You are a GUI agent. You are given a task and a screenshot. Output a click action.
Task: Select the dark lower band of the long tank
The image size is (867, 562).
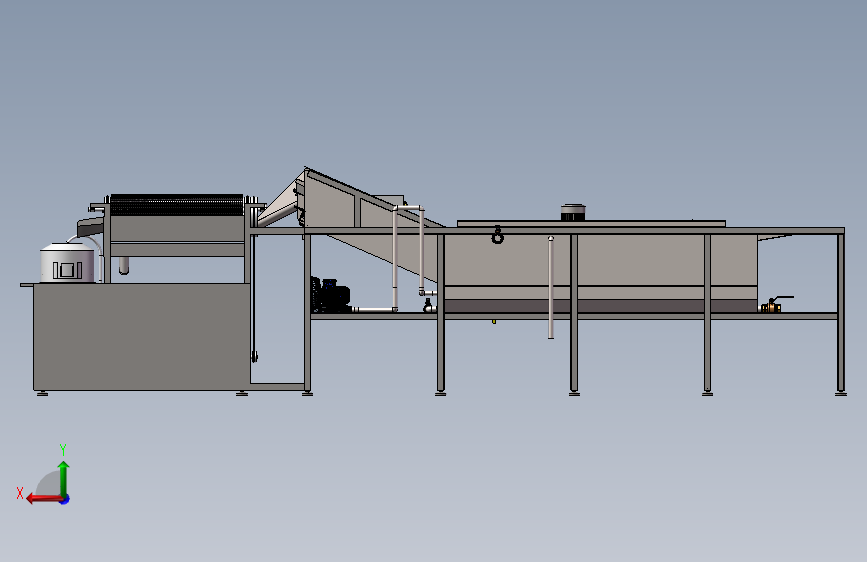tap(600, 306)
